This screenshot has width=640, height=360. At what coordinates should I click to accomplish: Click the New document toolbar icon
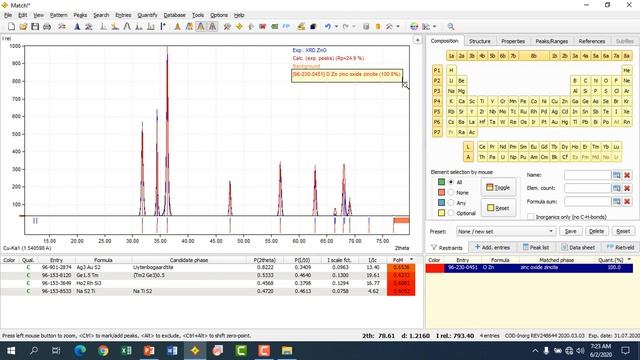coord(11,27)
